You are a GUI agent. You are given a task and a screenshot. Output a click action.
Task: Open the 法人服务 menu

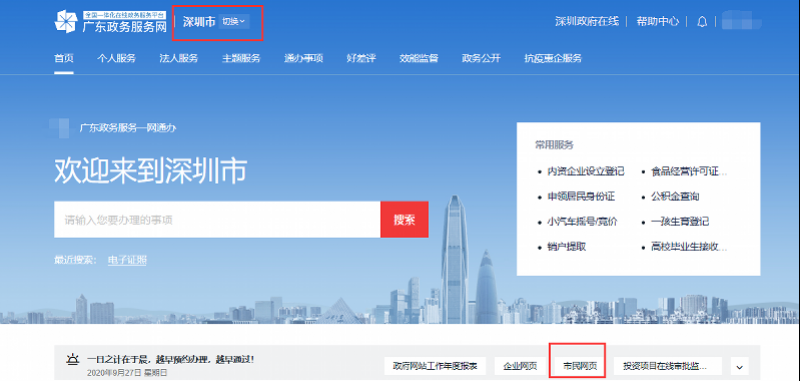[179, 58]
